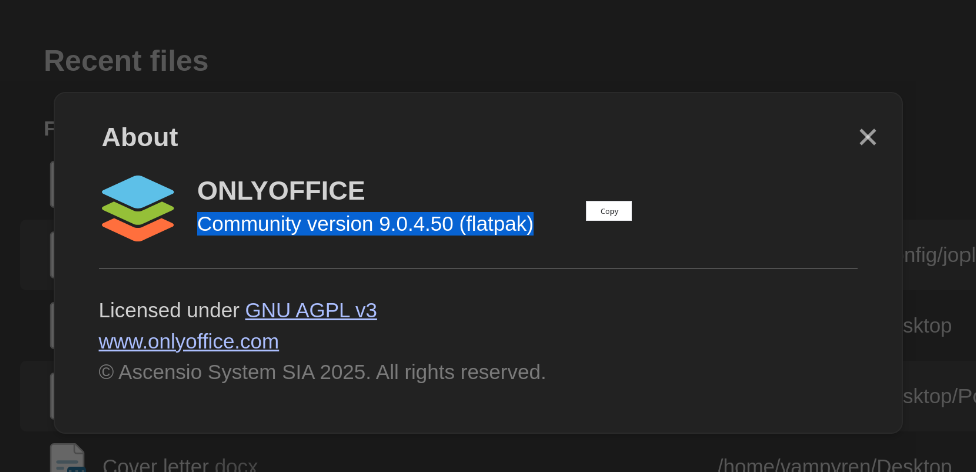Viewport: 976px width, 472px height.
Task: Open the GNU AGPL v3 license link
Action: (x=310, y=310)
